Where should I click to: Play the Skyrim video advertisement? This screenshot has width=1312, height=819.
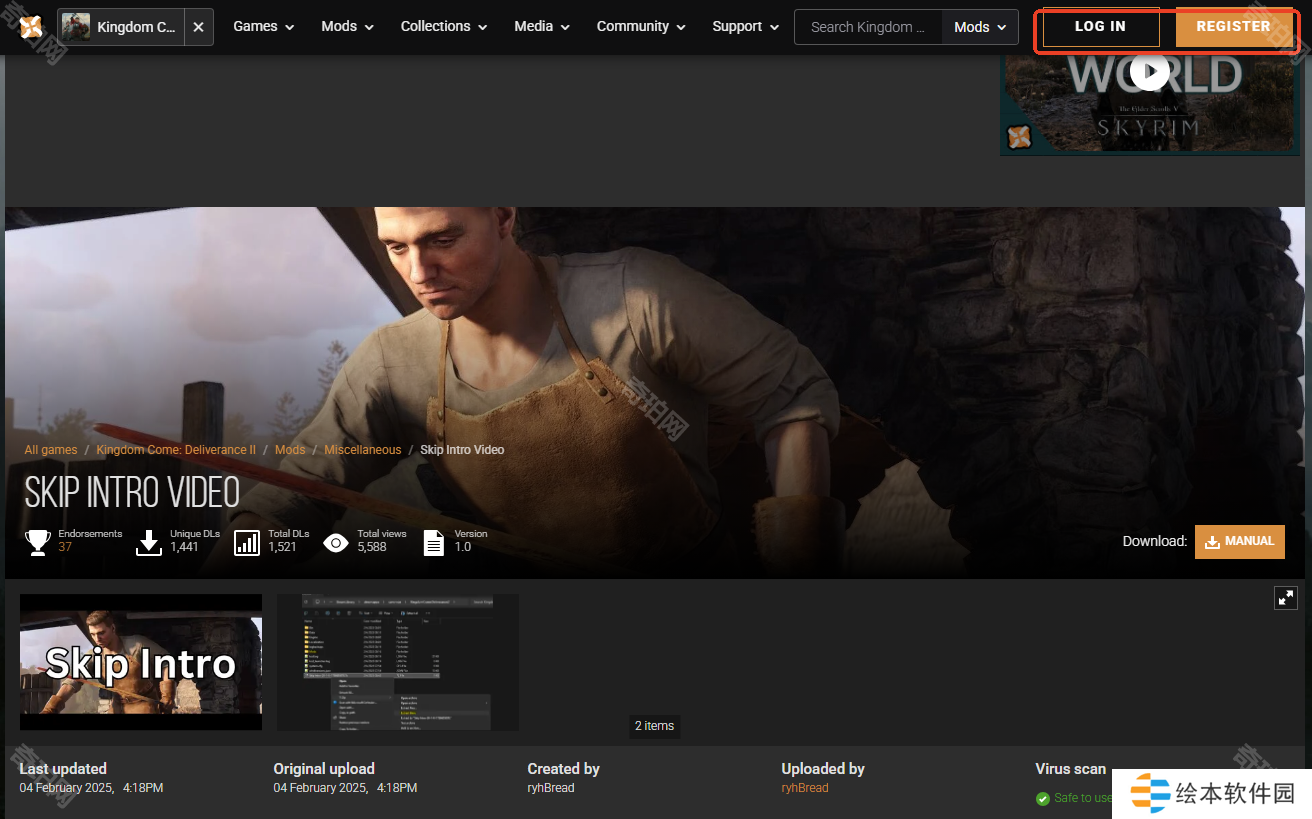coord(1150,71)
